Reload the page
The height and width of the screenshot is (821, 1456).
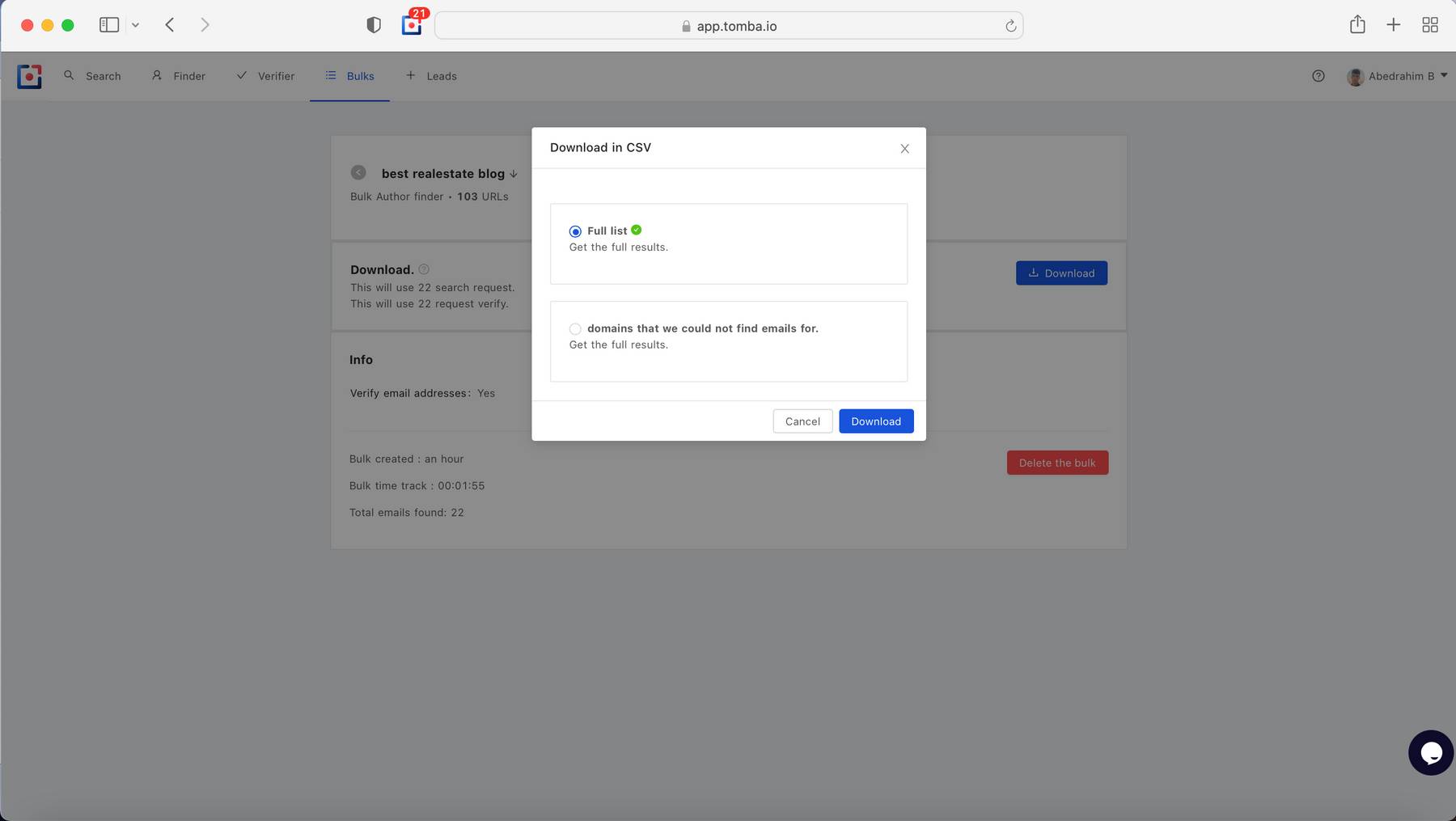click(x=1010, y=26)
